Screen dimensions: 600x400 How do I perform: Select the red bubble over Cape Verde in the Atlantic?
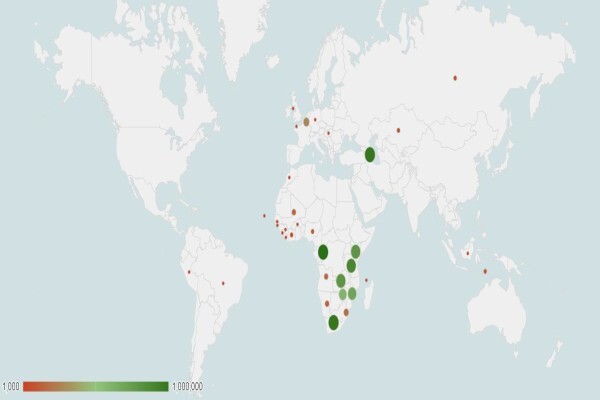(x=264, y=216)
